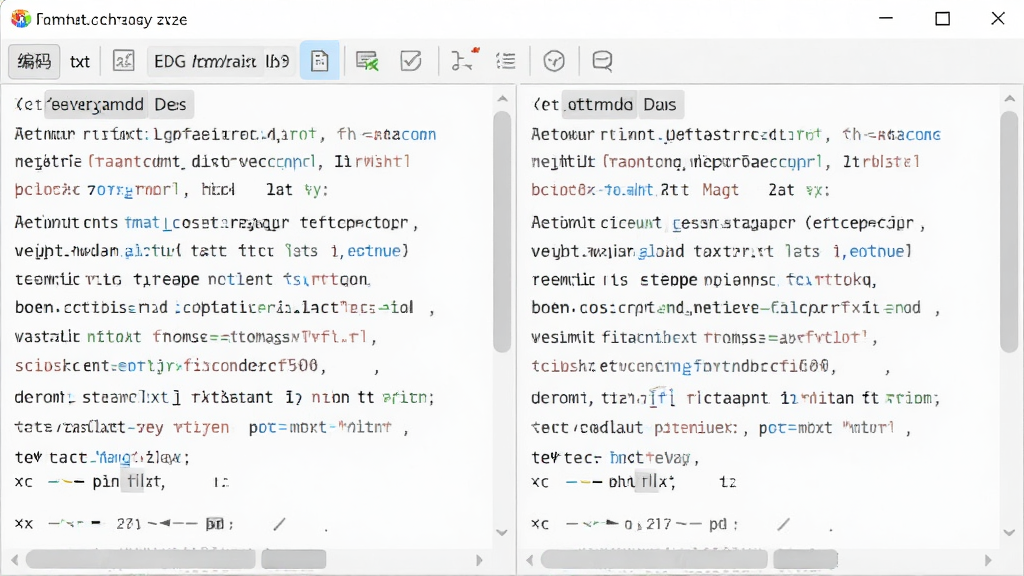
Task: Click the left pane scroll up arrow
Action: click(x=502, y=99)
